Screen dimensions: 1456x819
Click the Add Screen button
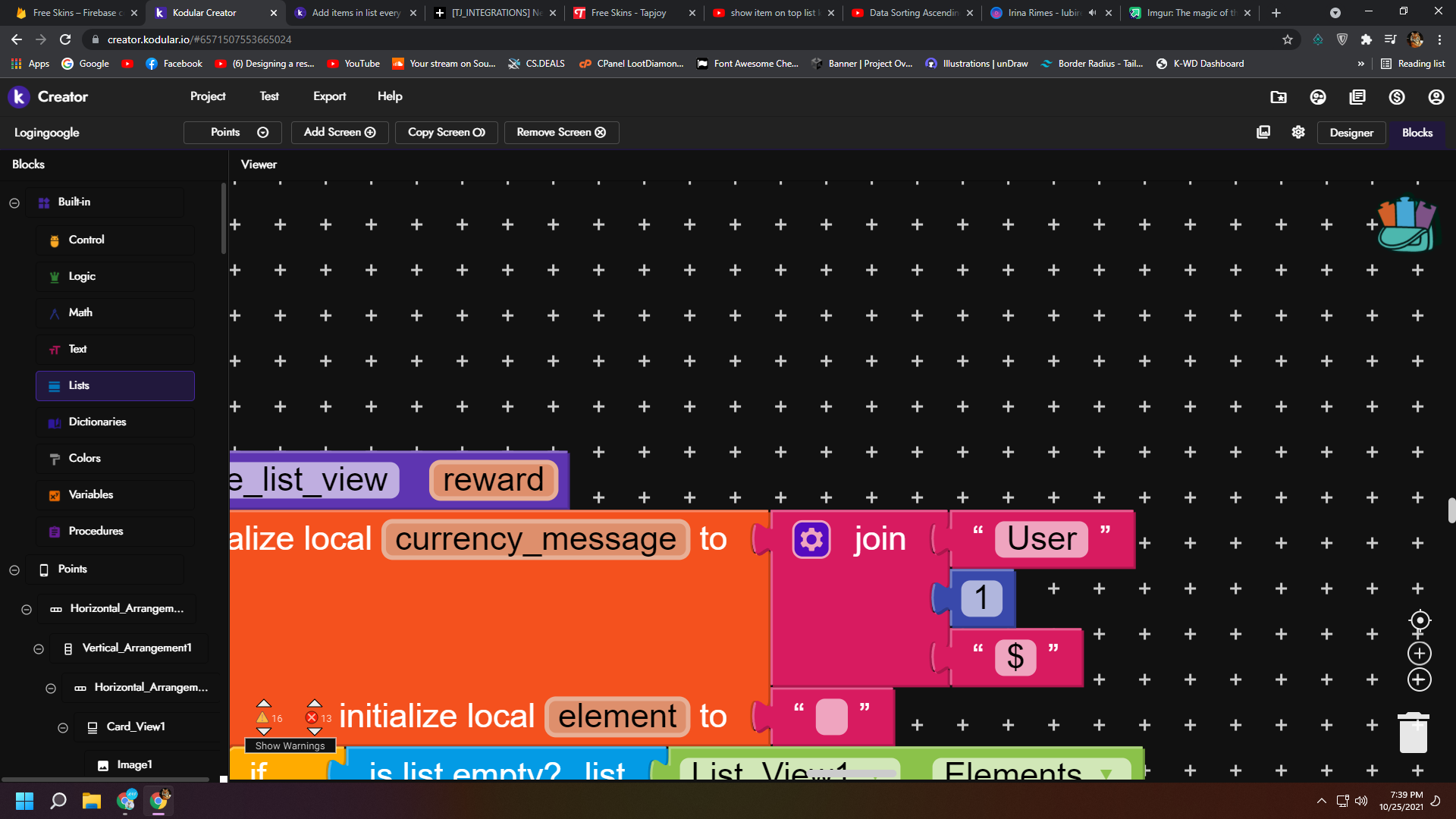(340, 133)
